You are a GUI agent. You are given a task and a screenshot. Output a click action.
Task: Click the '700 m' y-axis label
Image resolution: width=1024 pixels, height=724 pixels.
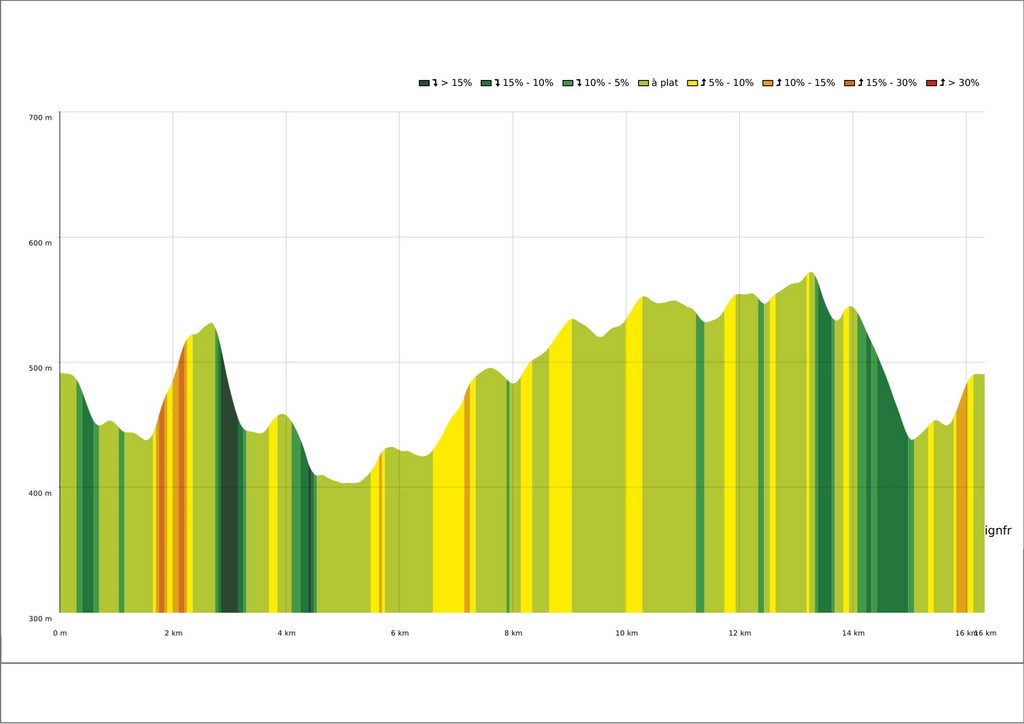click(40, 118)
